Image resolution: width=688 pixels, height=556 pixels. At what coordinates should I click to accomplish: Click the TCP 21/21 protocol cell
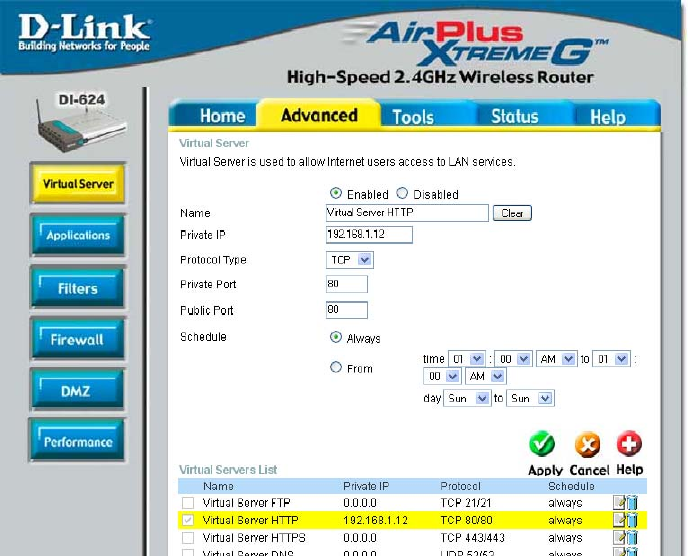tap(466, 502)
